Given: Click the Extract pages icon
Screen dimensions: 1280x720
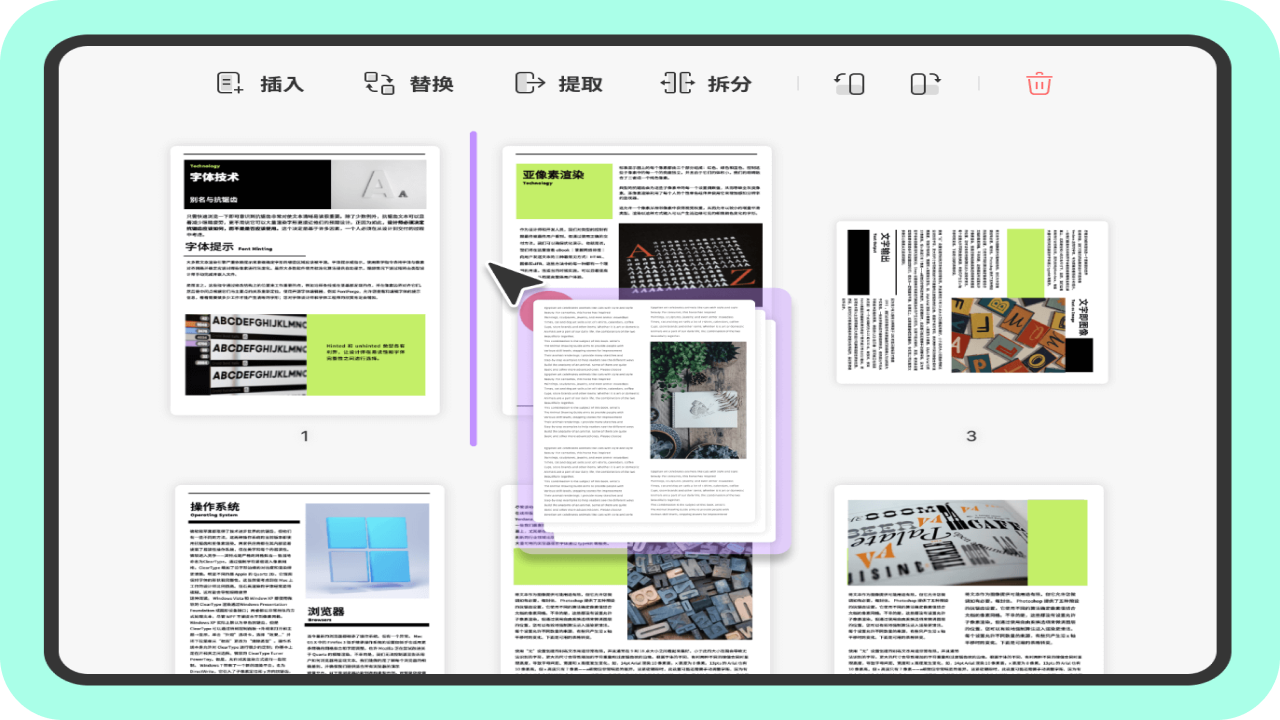Looking at the screenshot, I should coord(529,84).
